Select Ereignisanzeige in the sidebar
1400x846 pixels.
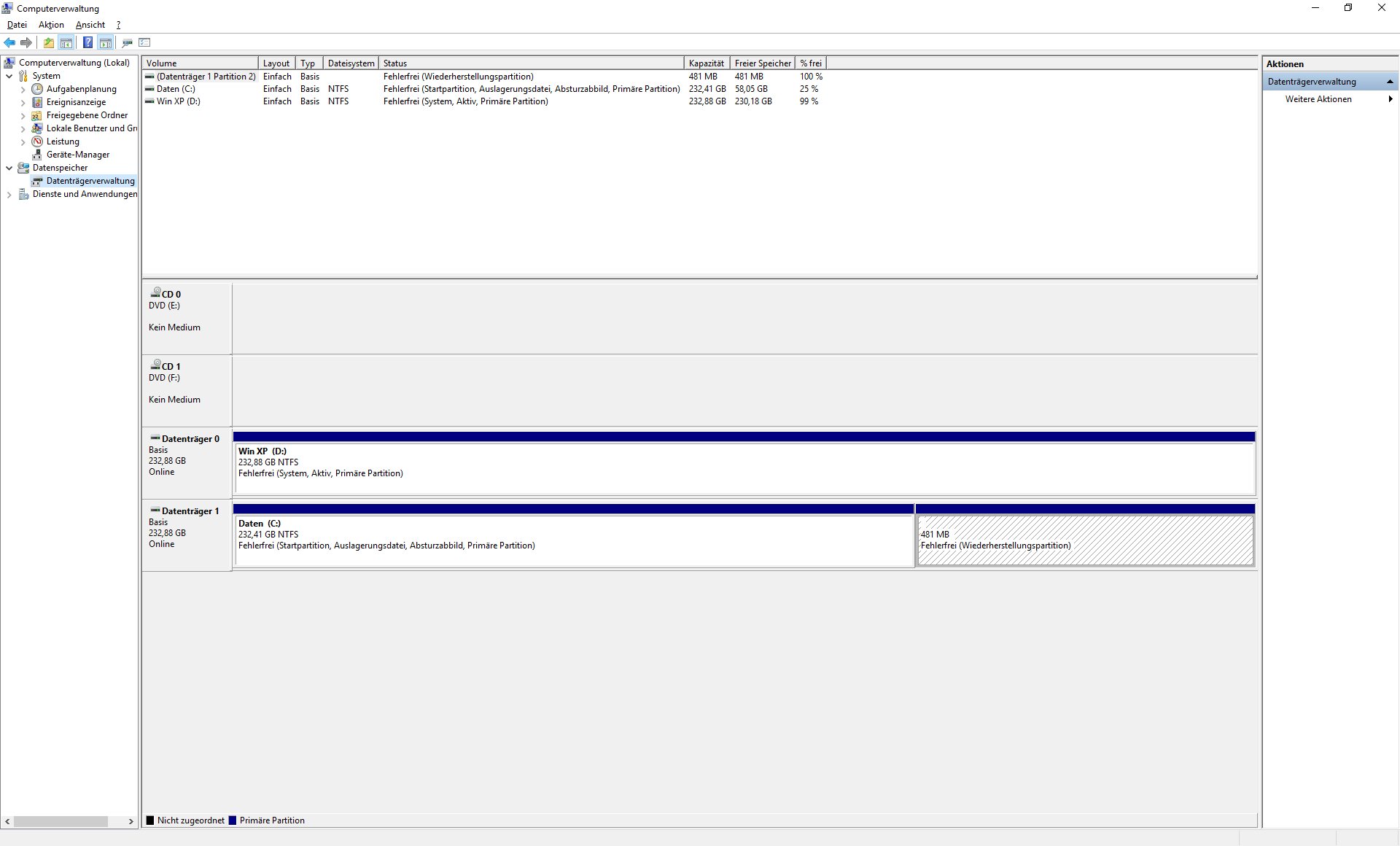pos(76,102)
